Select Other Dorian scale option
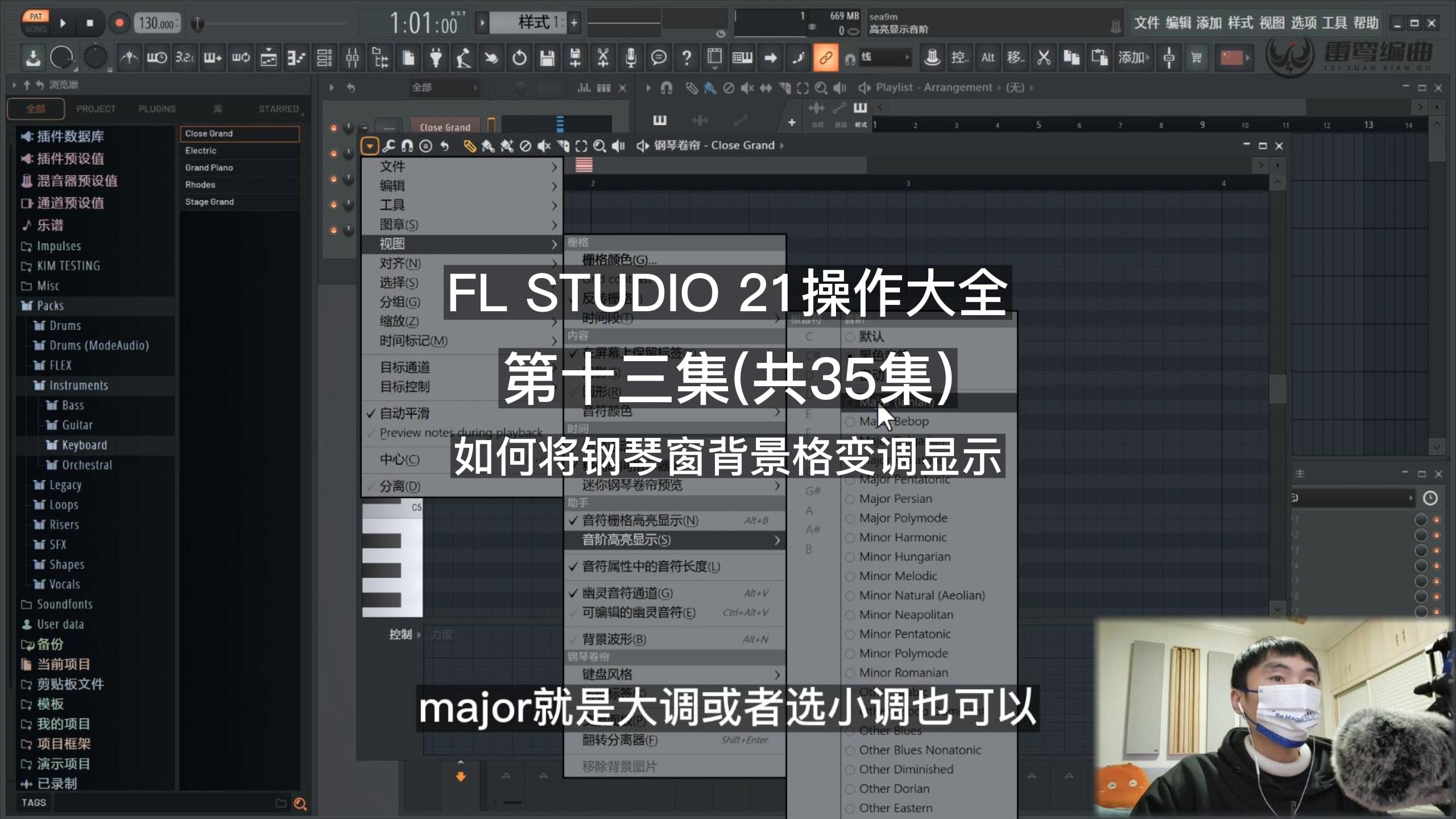This screenshot has width=1456, height=819. point(928,789)
